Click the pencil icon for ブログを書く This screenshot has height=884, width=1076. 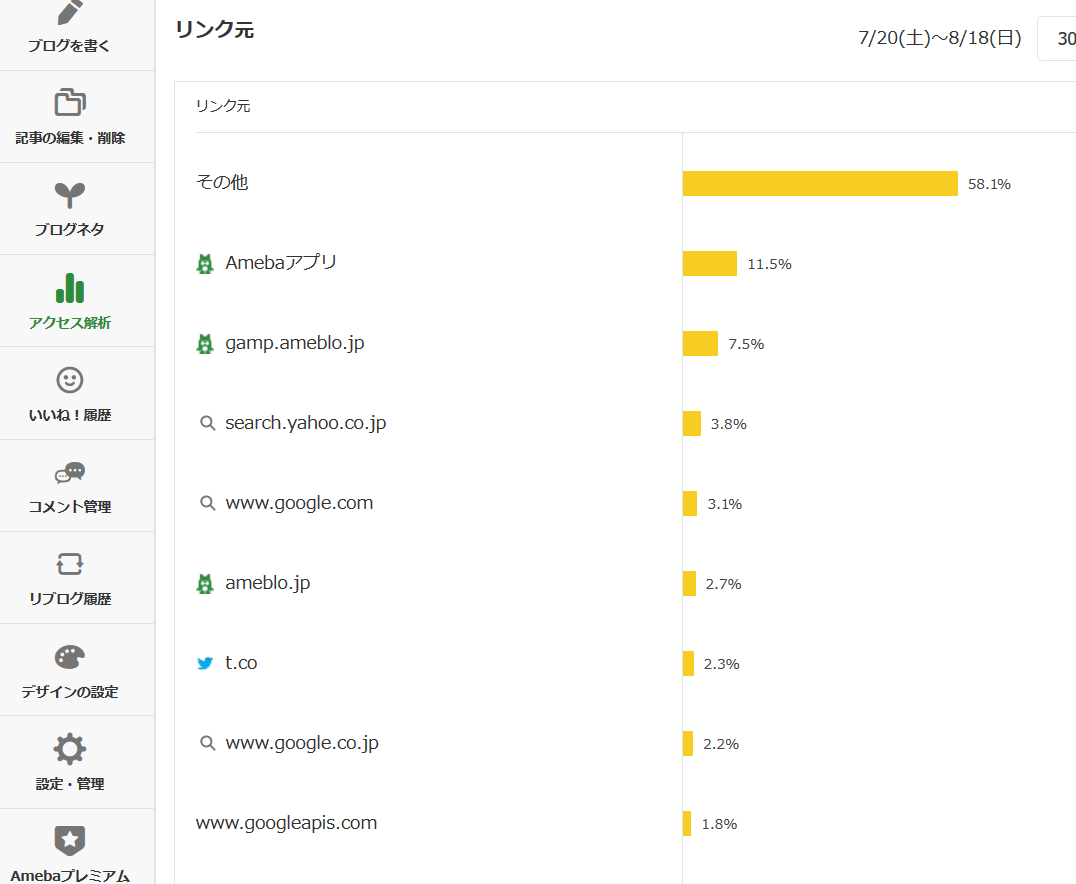point(70,12)
